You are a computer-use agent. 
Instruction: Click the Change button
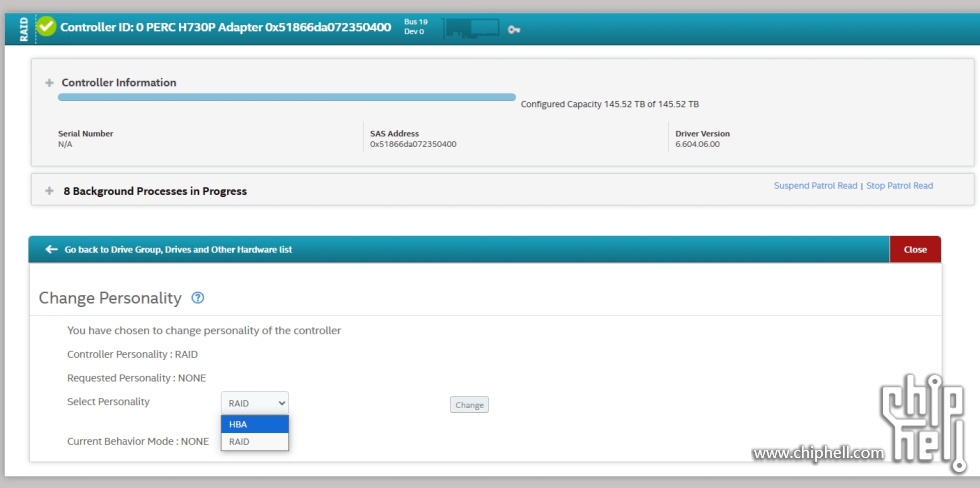469,405
